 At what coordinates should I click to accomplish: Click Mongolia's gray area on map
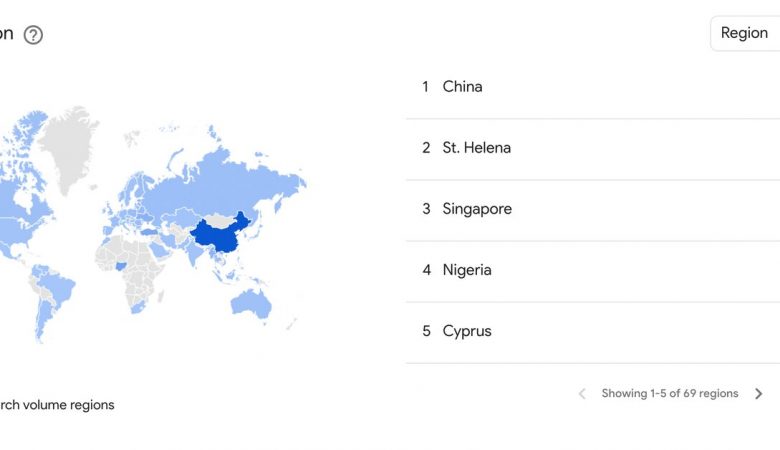[219, 219]
